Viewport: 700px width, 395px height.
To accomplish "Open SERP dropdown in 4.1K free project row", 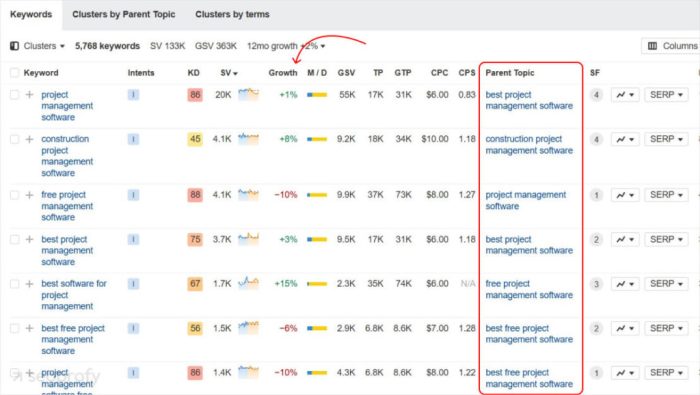I will point(666,195).
